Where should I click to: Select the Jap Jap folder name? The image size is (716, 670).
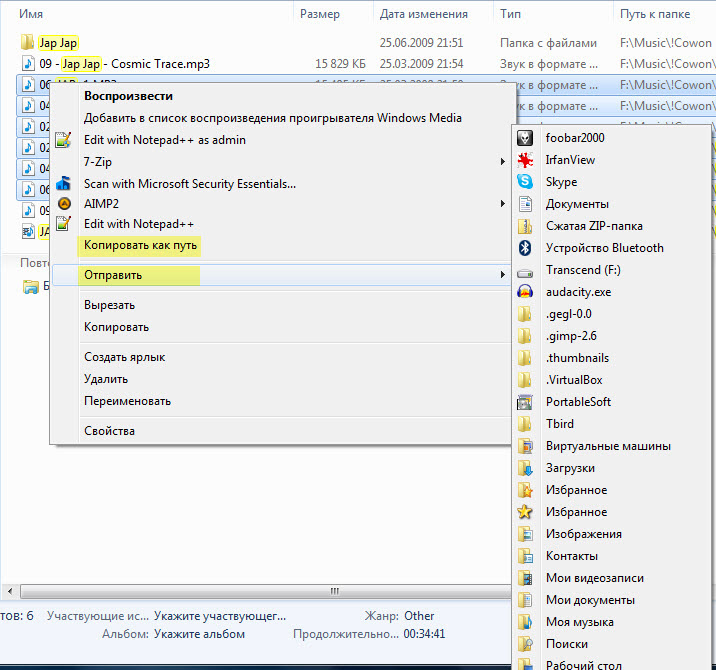(x=58, y=43)
